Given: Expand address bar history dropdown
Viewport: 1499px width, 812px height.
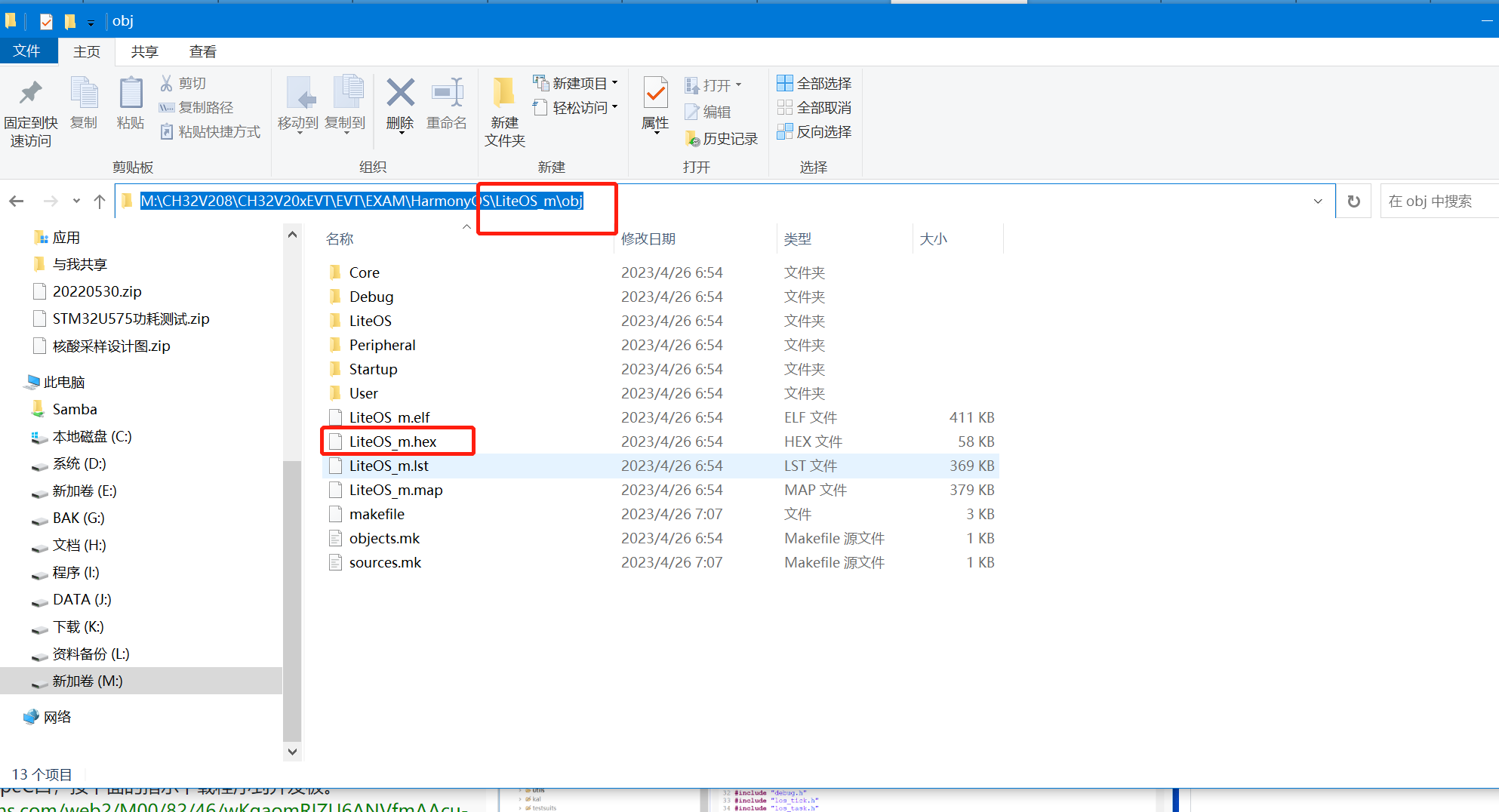Looking at the screenshot, I should pyautogui.click(x=1318, y=201).
